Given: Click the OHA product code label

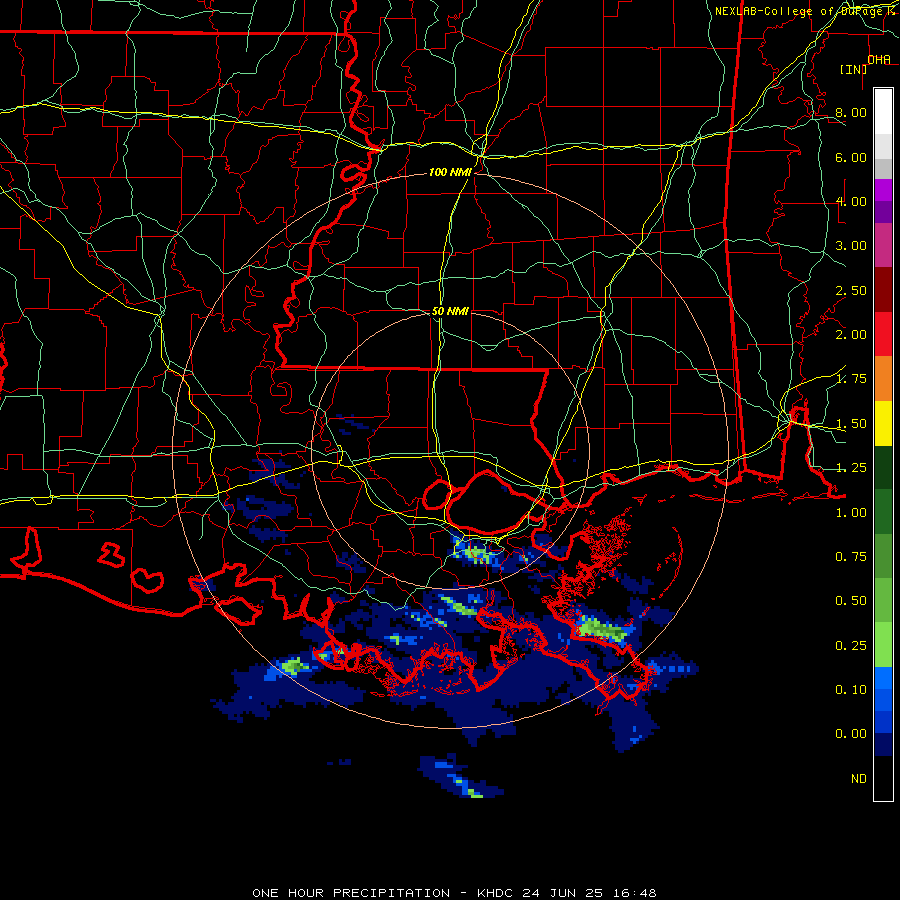Looking at the screenshot, I should click(x=879, y=60).
